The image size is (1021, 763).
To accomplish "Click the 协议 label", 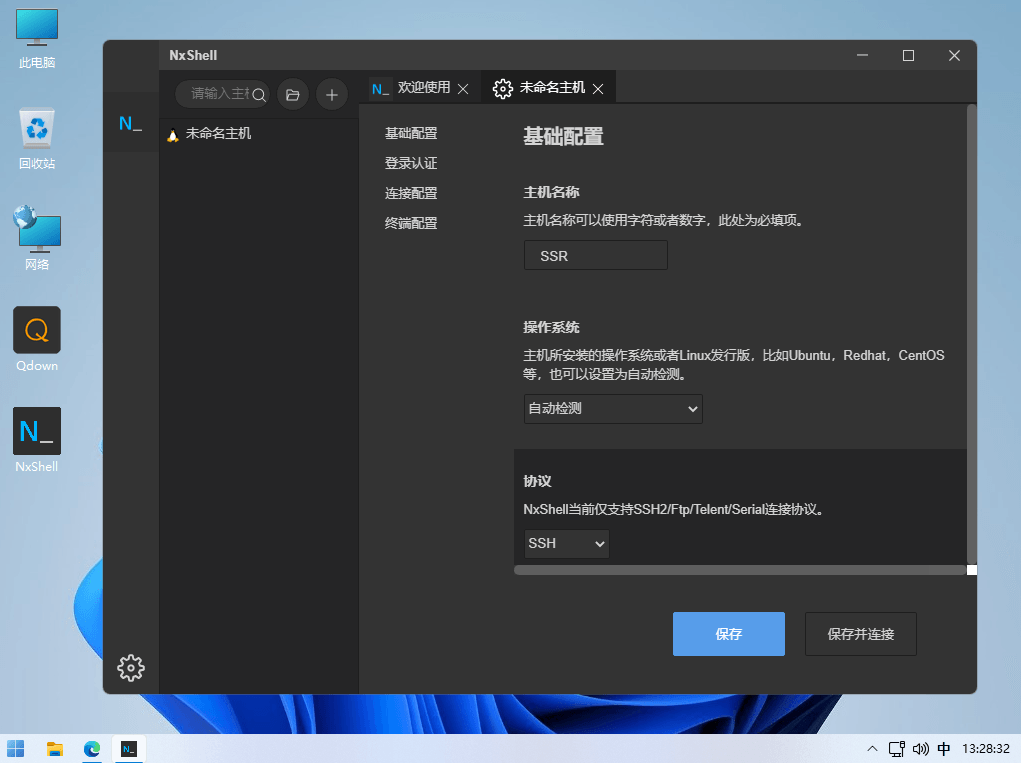I will point(537,481).
